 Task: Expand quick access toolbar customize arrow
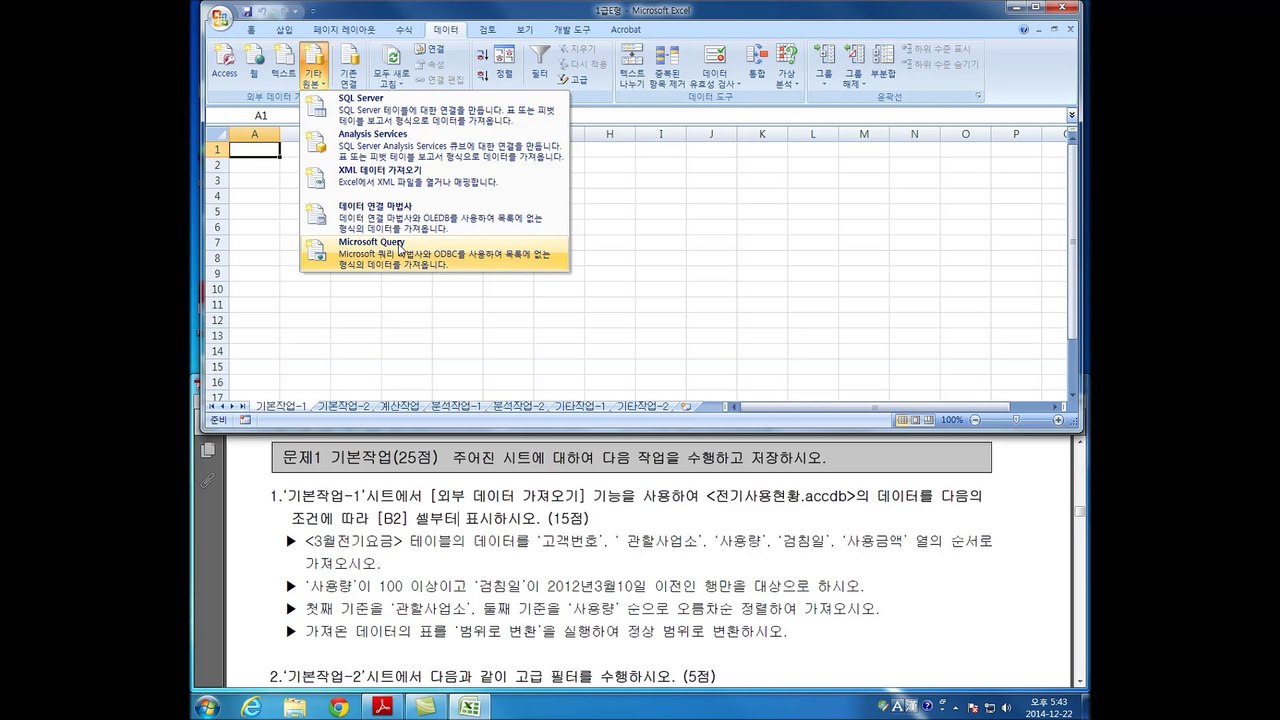[x=312, y=11]
